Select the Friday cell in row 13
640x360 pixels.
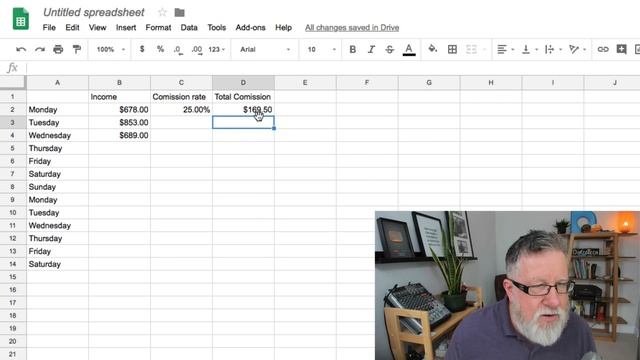(x=58, y=251)
